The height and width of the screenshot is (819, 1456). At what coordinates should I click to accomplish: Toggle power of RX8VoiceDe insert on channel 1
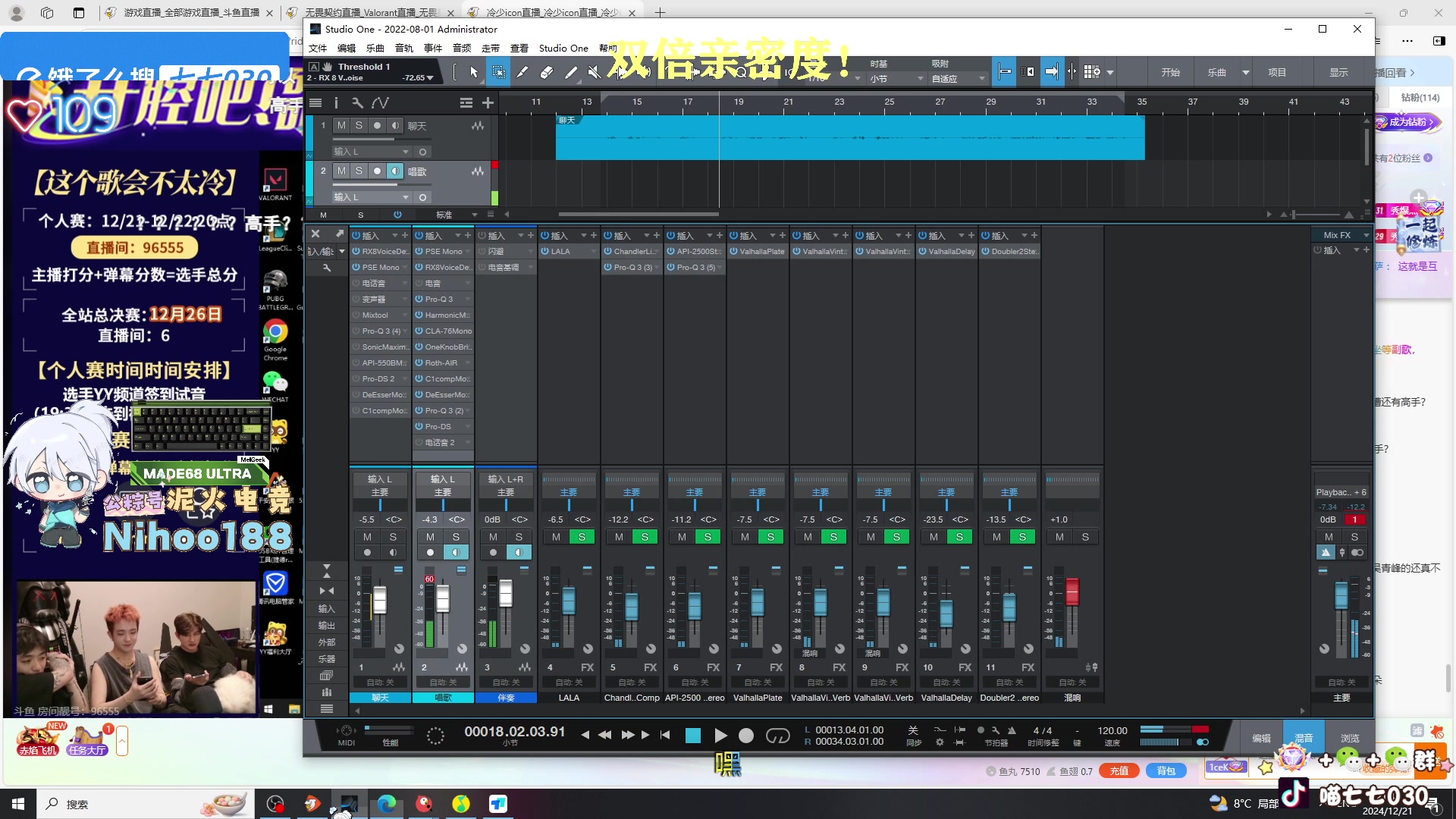point(356,251)
